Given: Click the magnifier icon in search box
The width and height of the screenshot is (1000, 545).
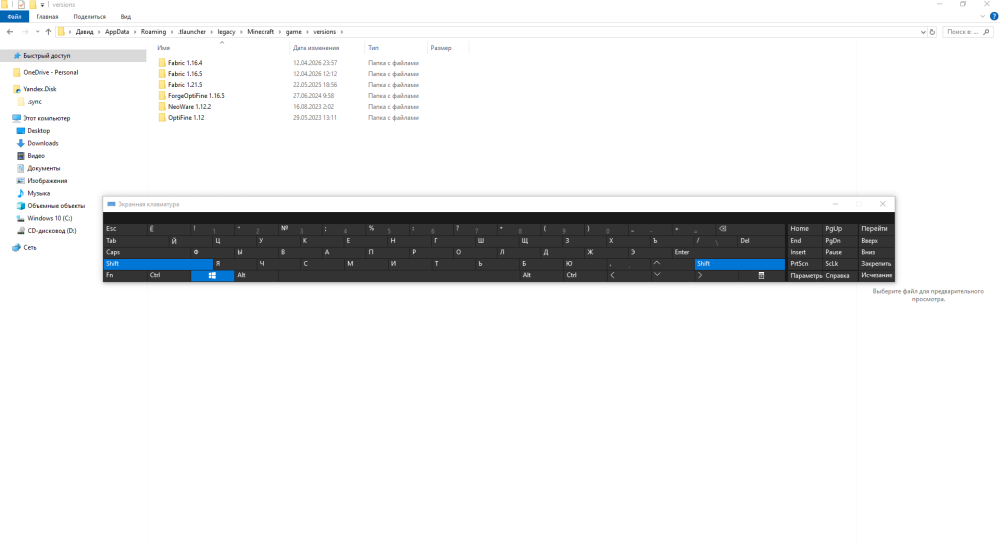Looking at the screenshot, I should [x=986, y=32].
